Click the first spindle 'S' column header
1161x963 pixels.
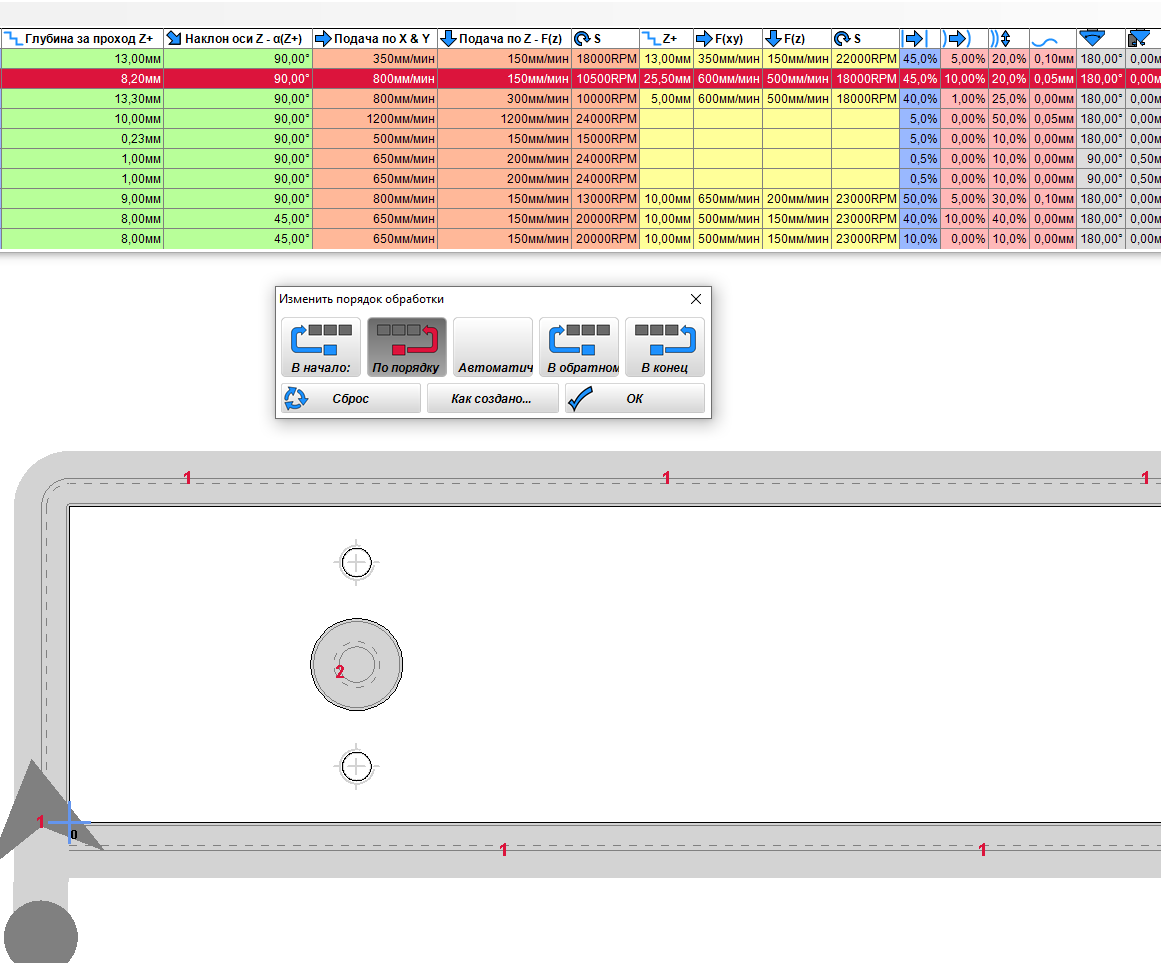(605, 38)
